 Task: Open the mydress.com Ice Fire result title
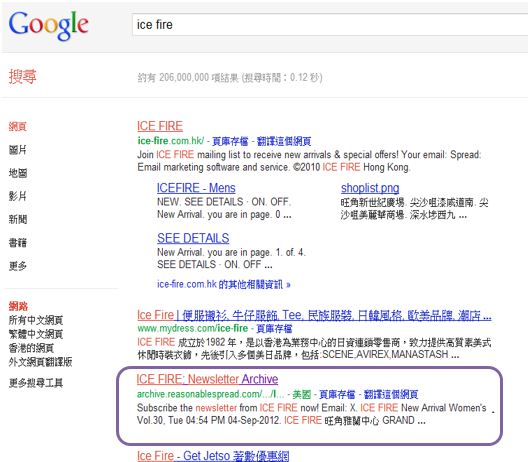[x=314, y=315]
